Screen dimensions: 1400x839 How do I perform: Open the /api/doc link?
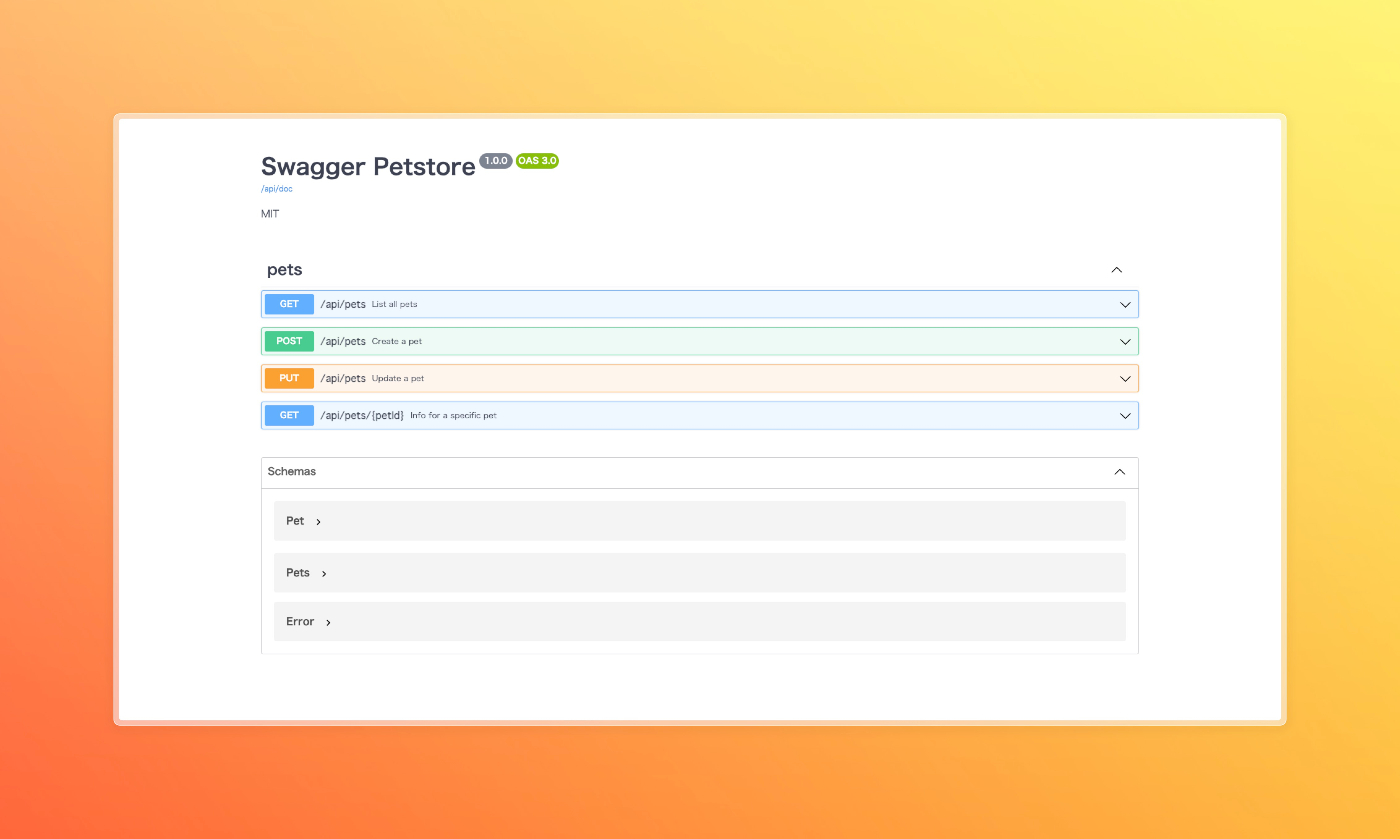[x=277, y=189]
